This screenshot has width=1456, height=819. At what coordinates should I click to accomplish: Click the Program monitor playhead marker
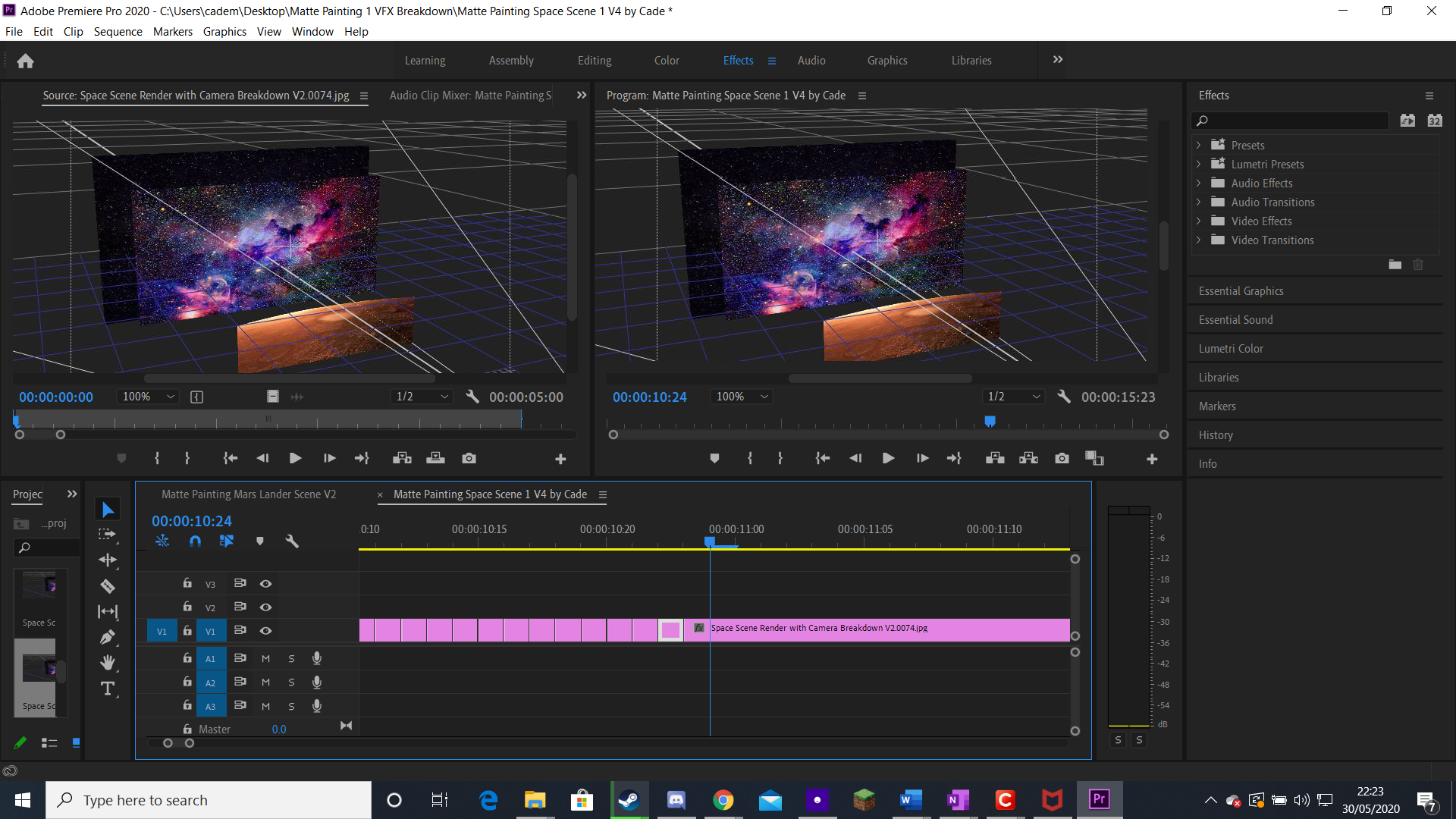pyautogui.click(x=990, y=421)
